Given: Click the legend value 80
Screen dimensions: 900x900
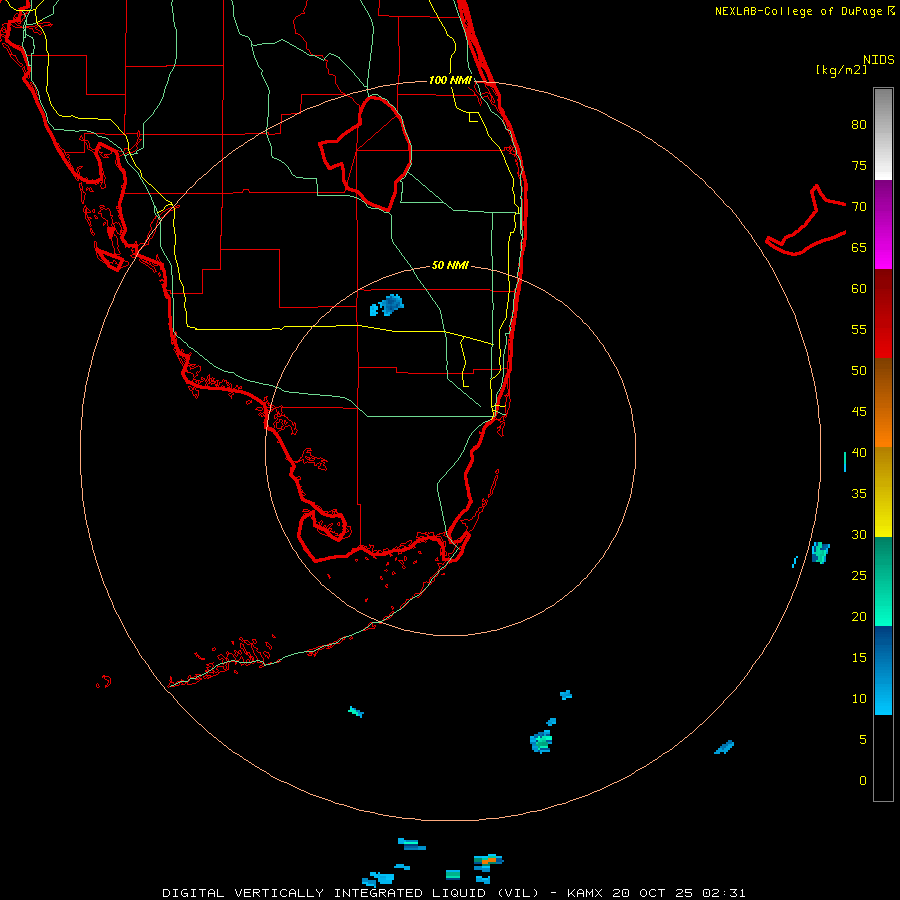Looking at the screenshot, I should point(859,125).
